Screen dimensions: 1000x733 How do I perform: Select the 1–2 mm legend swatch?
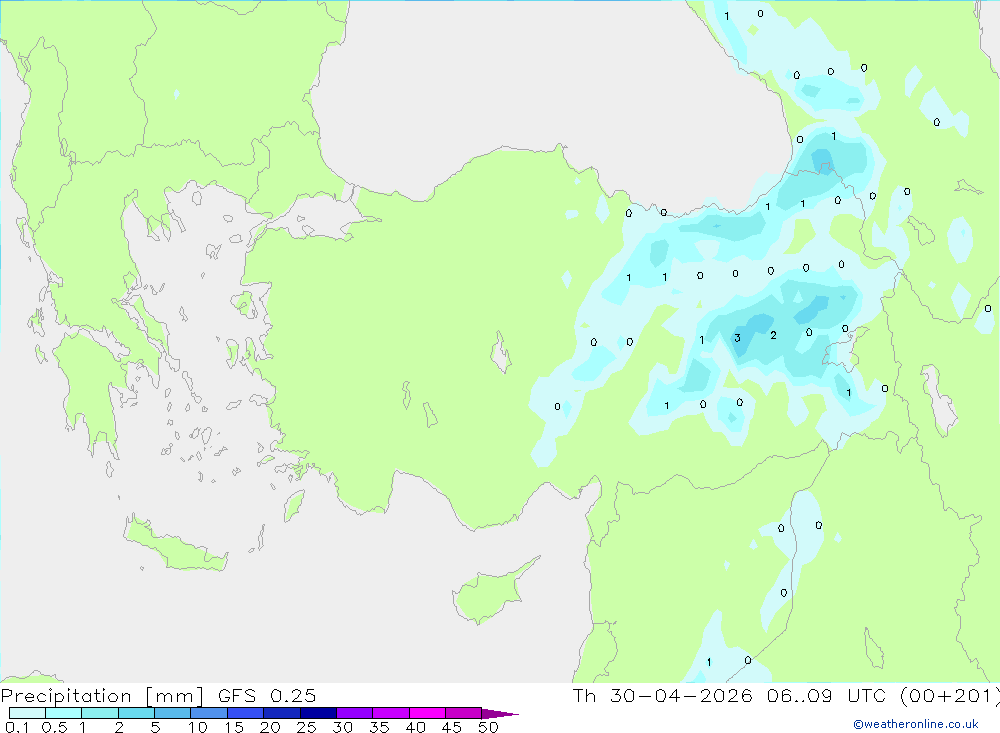tap(100, 713)
